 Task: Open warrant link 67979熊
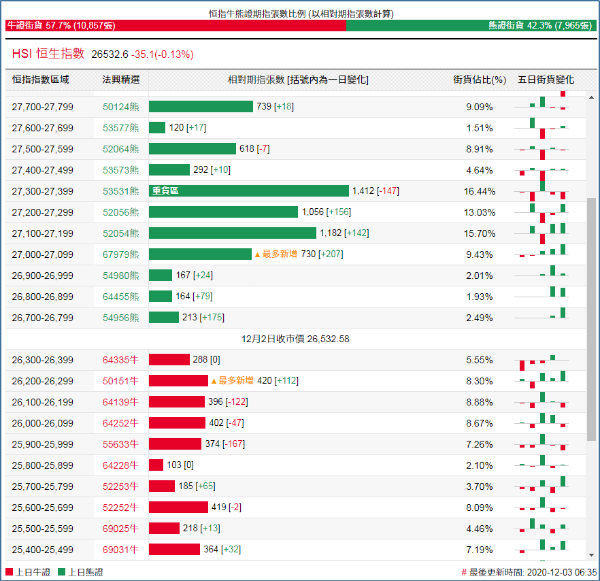coord(121,255)
